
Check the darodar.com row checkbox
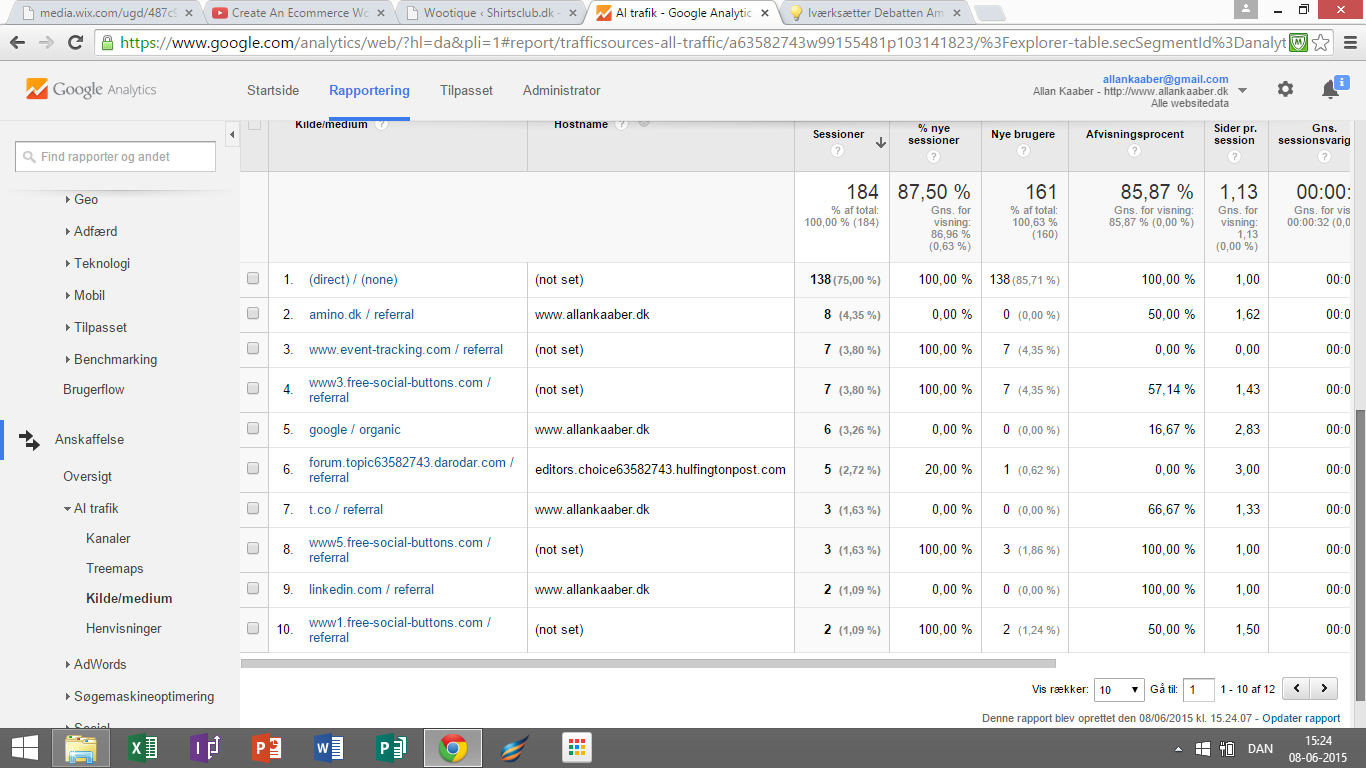(x=253, y=469)
